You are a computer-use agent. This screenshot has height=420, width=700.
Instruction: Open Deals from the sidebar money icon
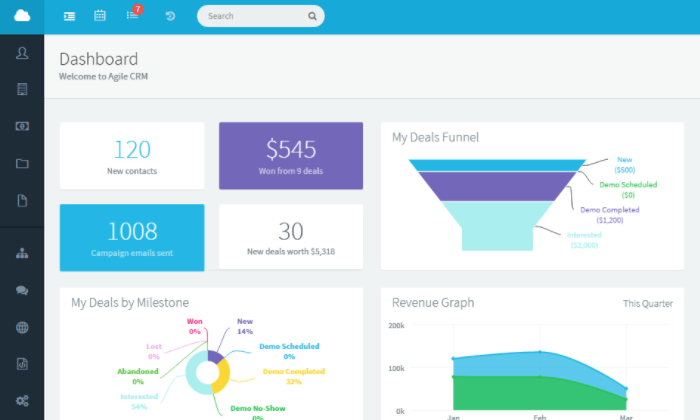22,126
